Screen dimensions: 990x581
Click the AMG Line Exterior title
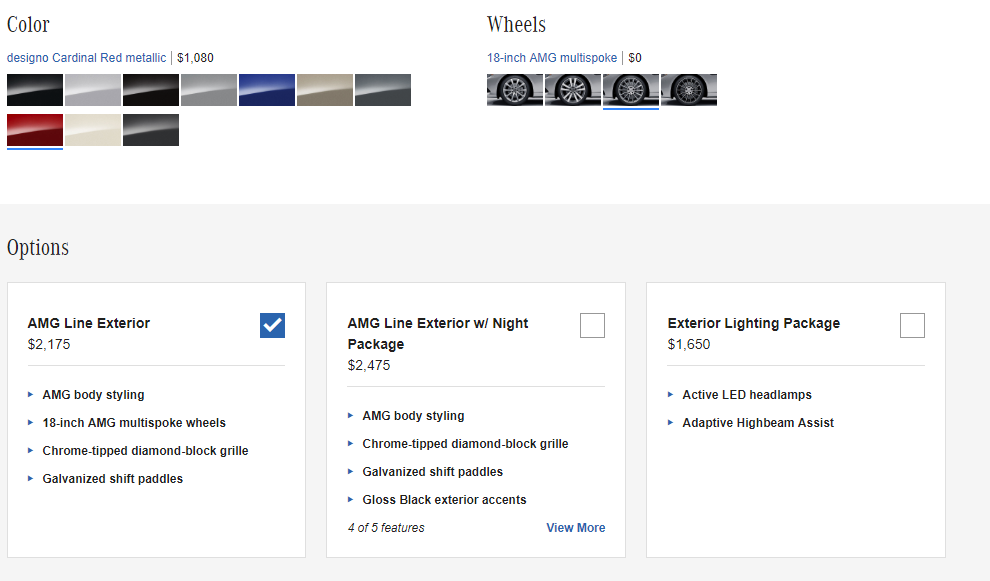click(89, 323)
